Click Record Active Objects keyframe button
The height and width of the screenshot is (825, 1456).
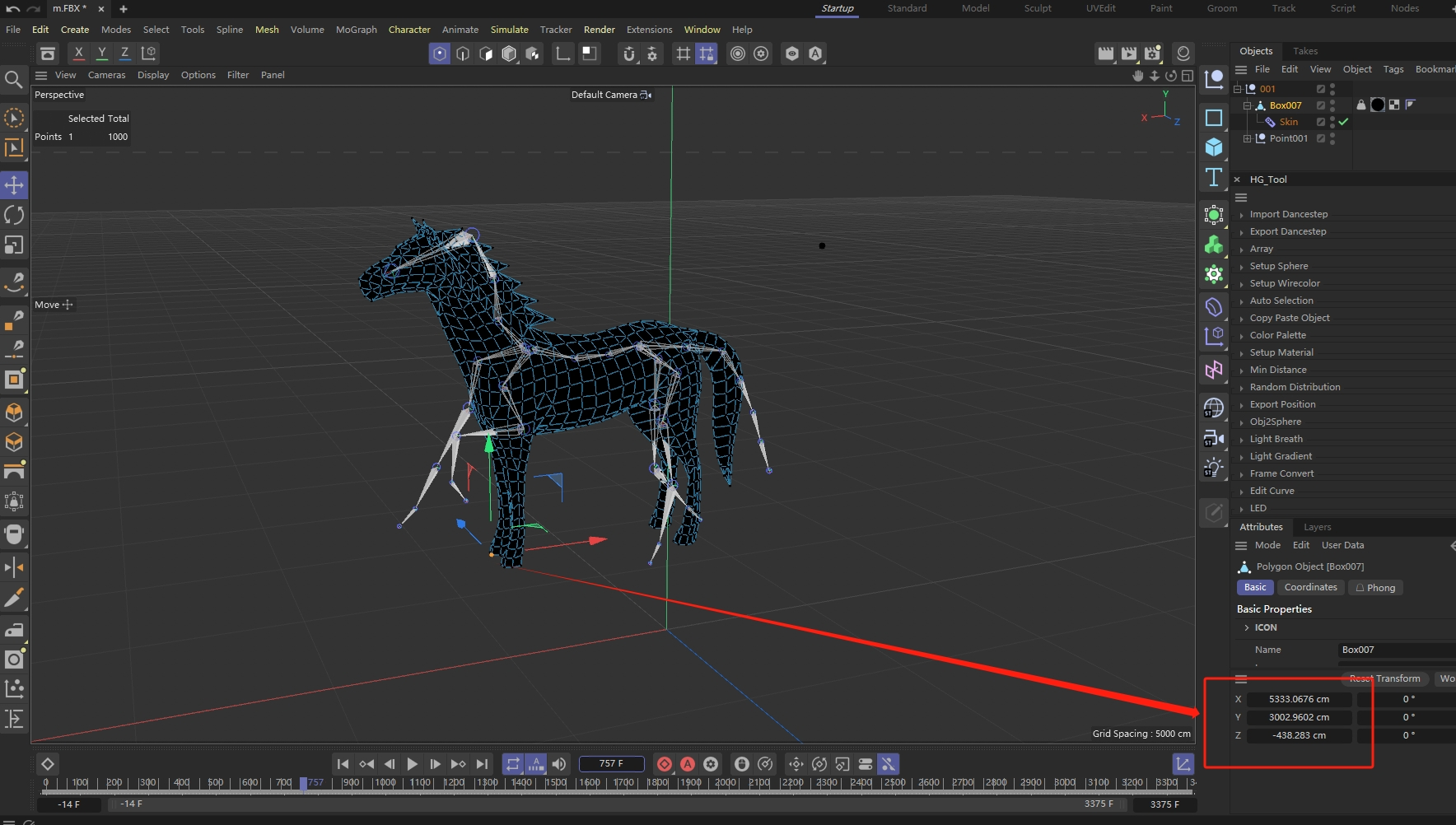click(x=665, y=764)
